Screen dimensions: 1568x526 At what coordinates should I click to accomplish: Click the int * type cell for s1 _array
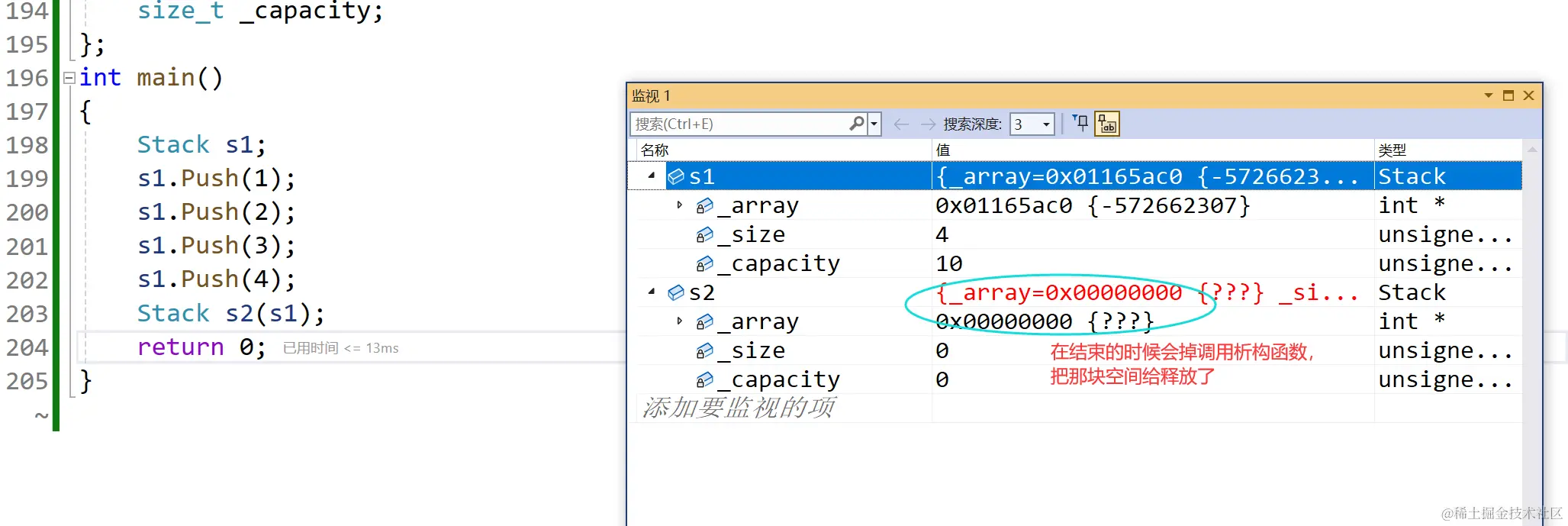(1412, 205)
